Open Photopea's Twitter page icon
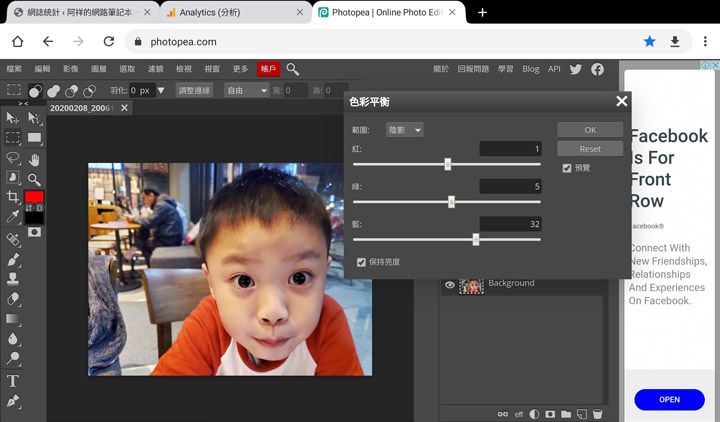Viewport: 720px width, 422px height. click(576, 69)
